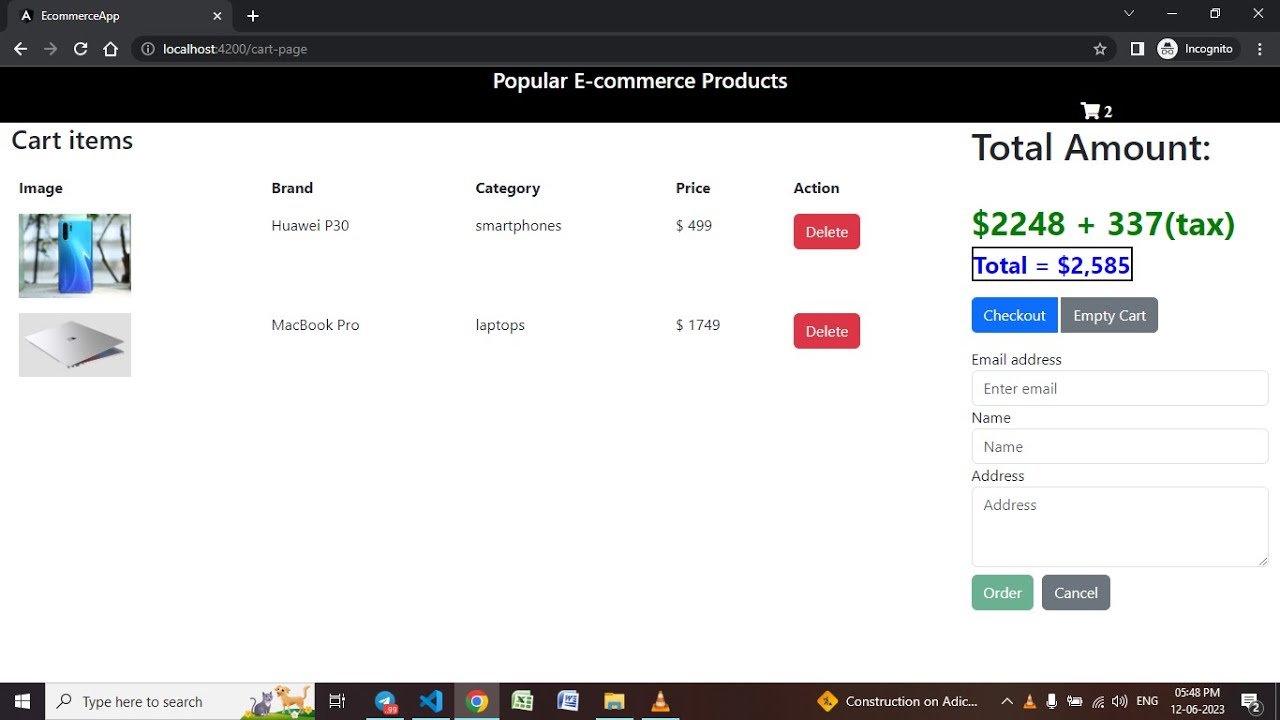Delete the Huawei P30 item
Screen dimensions: 1280x720
[827, 232]
